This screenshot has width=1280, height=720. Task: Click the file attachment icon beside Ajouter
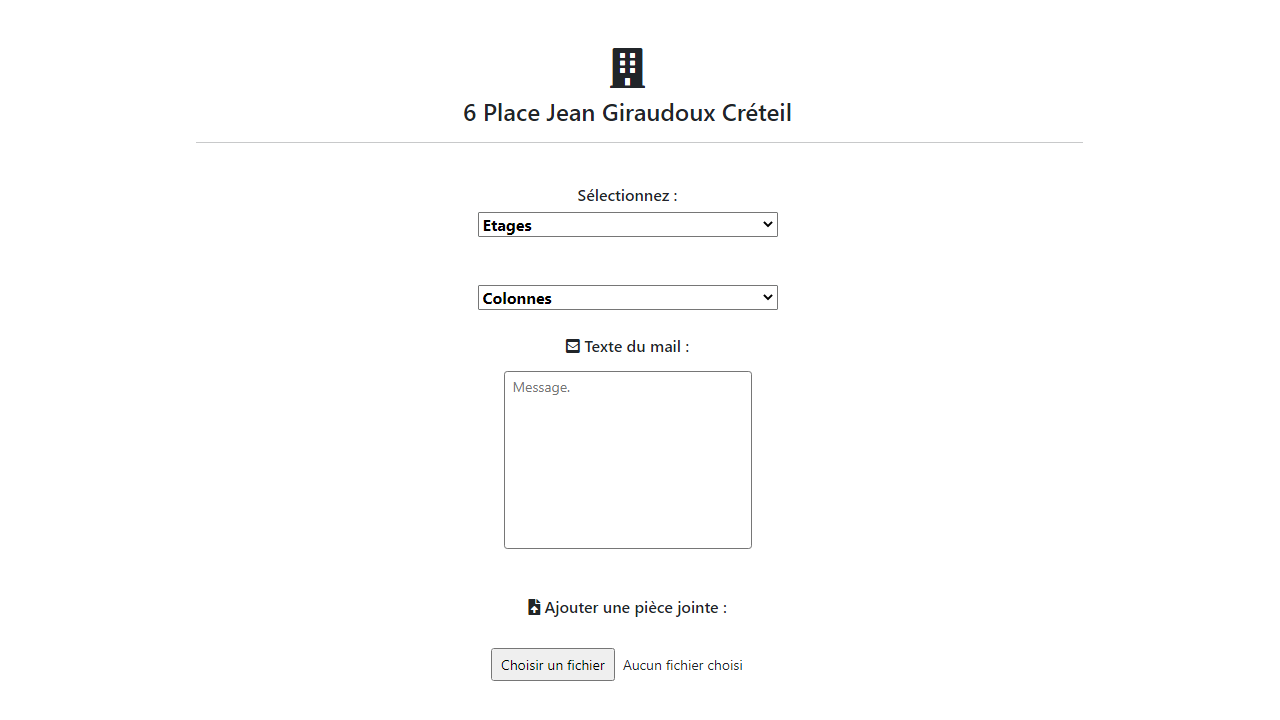pos(534,607)
